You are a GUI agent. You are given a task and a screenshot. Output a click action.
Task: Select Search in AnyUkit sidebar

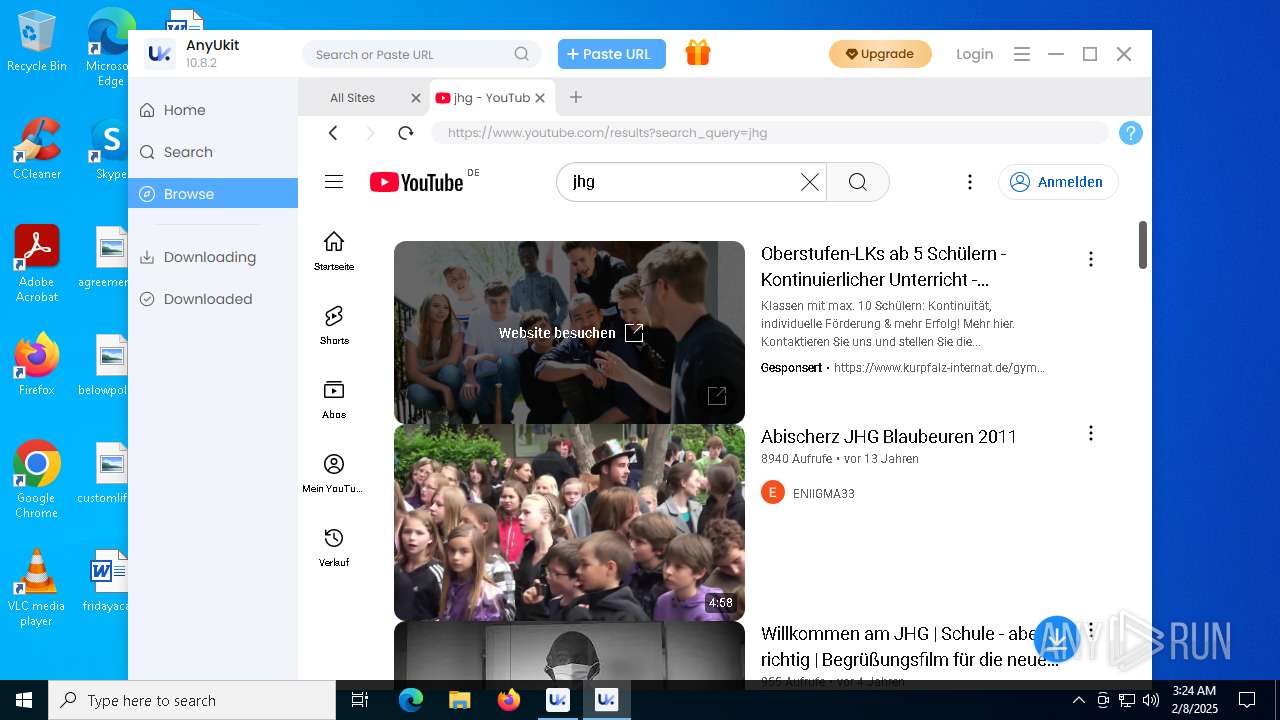pyautogui.click(x=213, y=152)
